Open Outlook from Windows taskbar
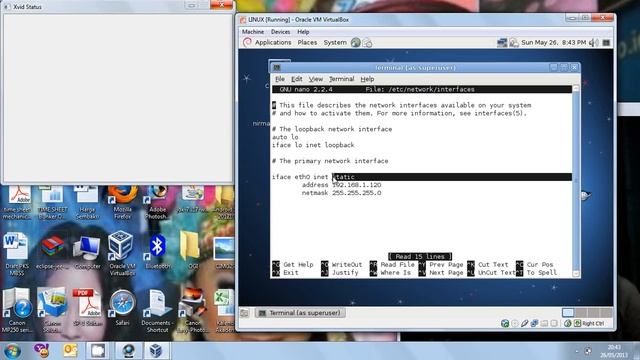Image resolution: width=640 pixels, height=360 pixels. 70,351
